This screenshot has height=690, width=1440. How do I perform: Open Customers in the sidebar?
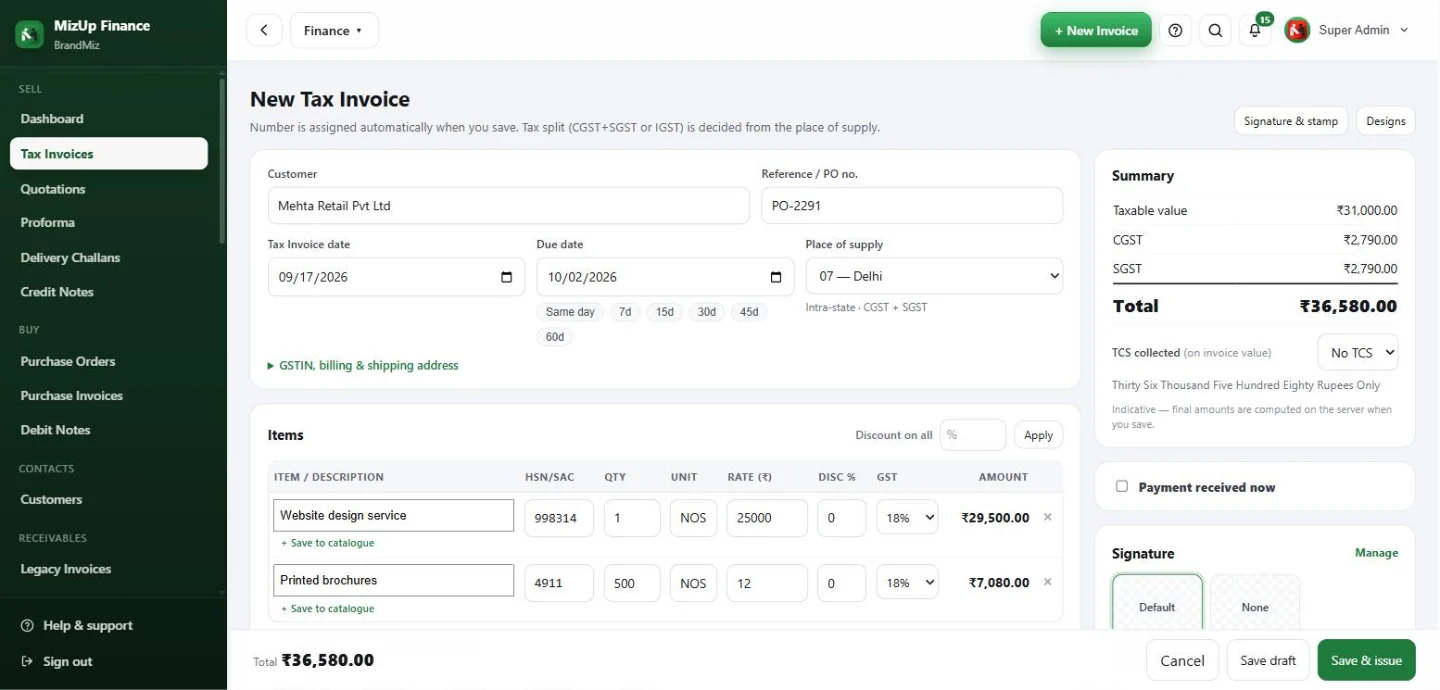pyautogui.click(x=109, y=499)
